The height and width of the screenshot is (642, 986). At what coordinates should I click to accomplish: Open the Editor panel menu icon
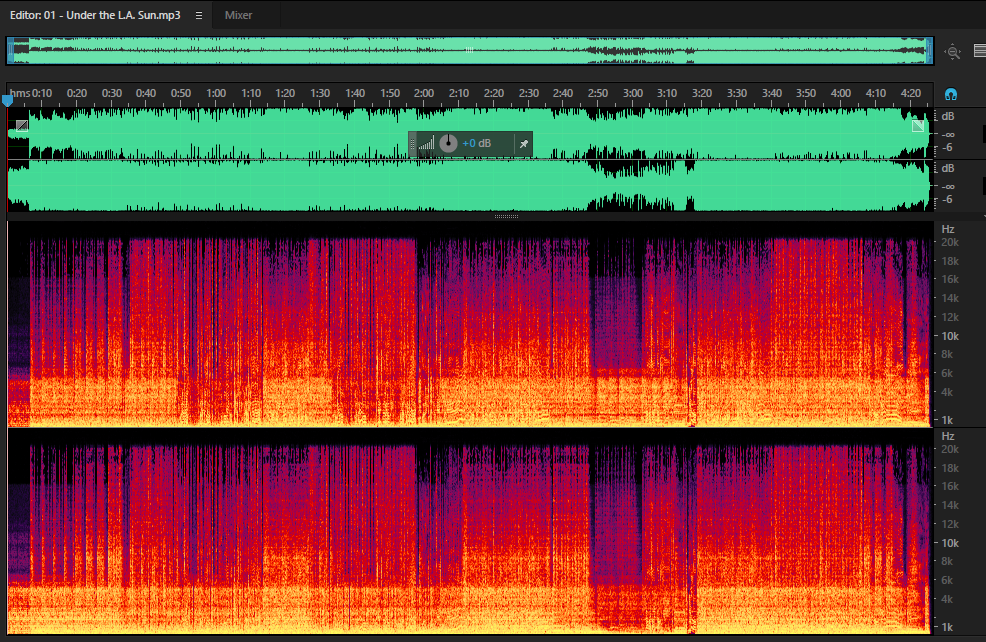(x=199, y=15)
